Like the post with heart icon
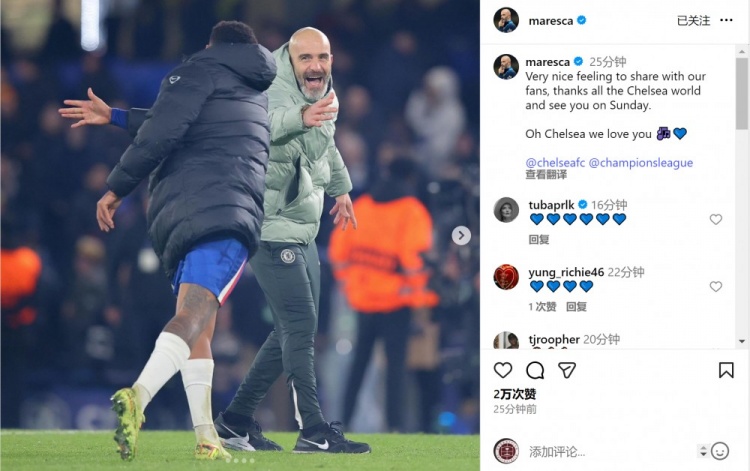 [x=503, y=370]
